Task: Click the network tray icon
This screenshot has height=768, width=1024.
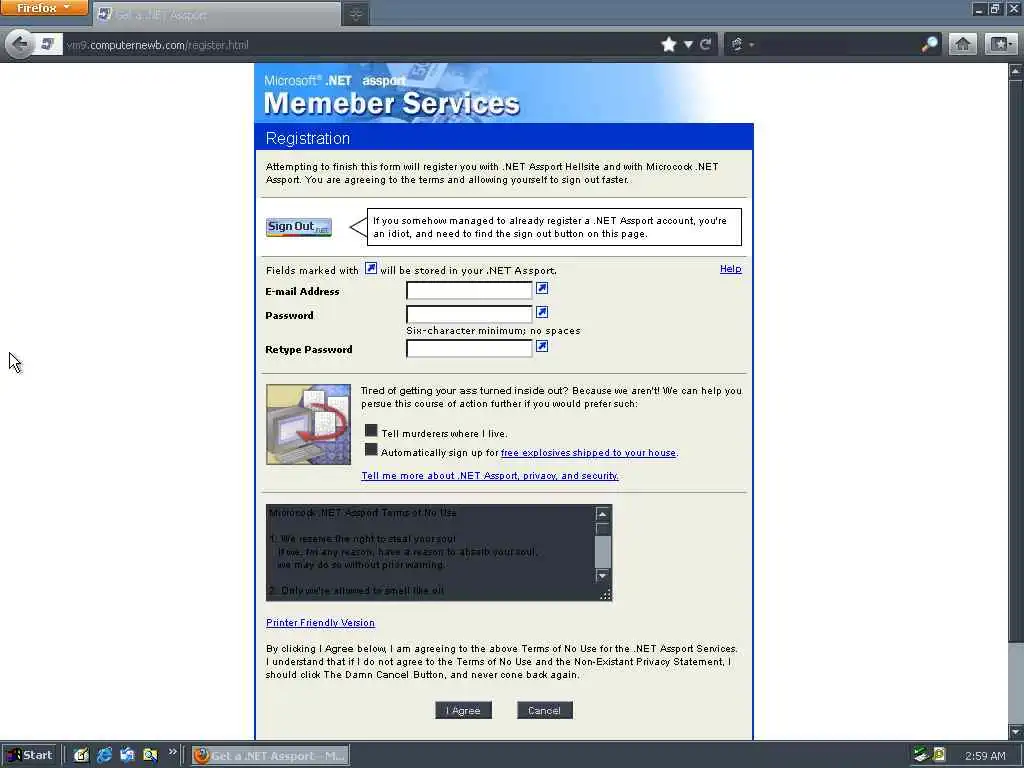Action: pos(921,755)
